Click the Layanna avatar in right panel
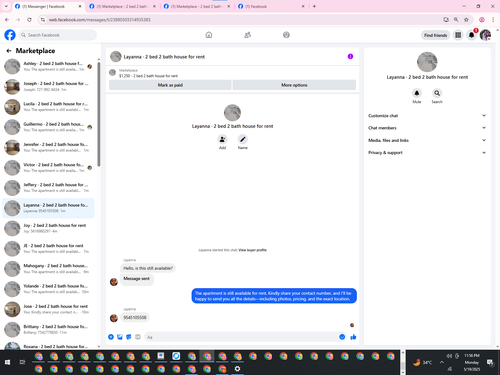 pyautogui.click(x=427, y=62)
